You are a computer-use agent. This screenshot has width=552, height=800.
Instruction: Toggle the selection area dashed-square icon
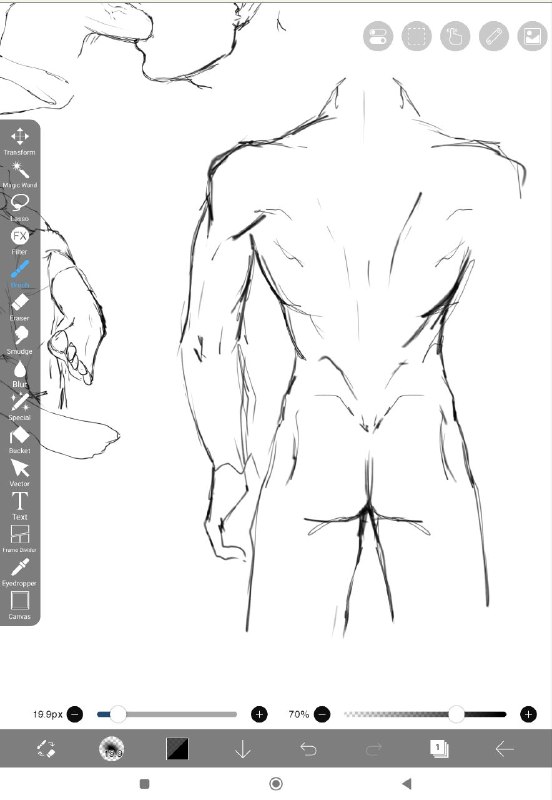(416, 36)
